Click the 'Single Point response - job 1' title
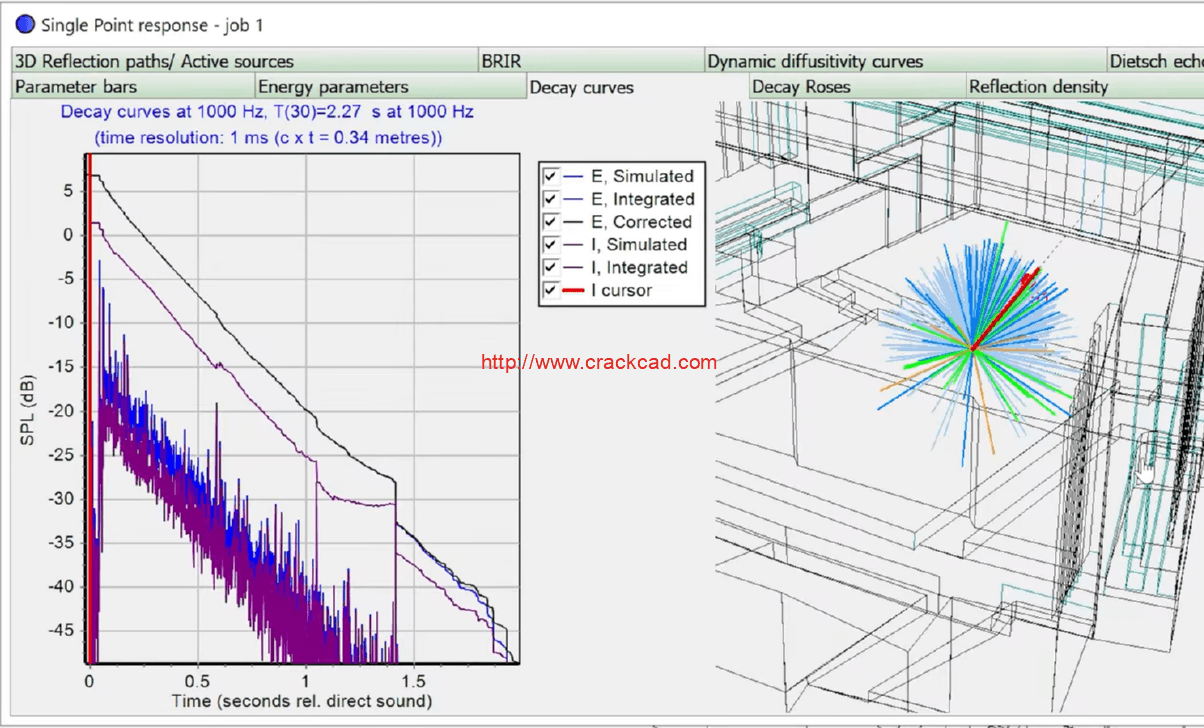 [153, 25]
